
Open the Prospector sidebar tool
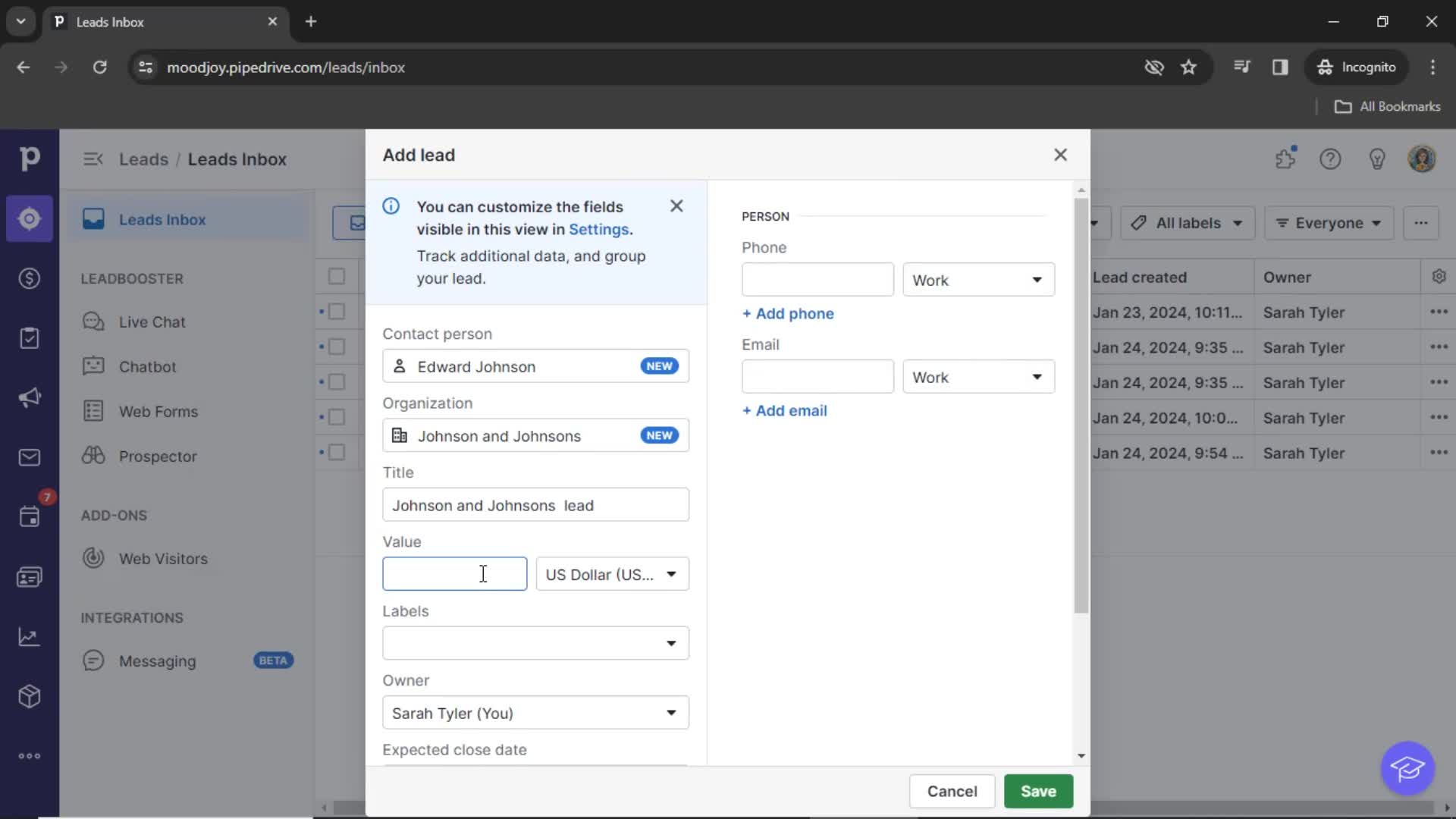[x=158, y=456]
